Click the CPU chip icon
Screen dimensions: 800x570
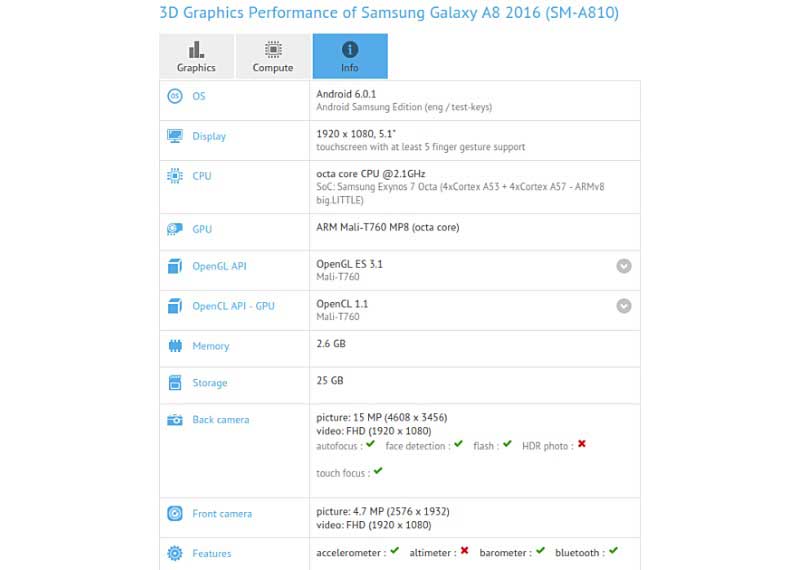click(175, 176)
